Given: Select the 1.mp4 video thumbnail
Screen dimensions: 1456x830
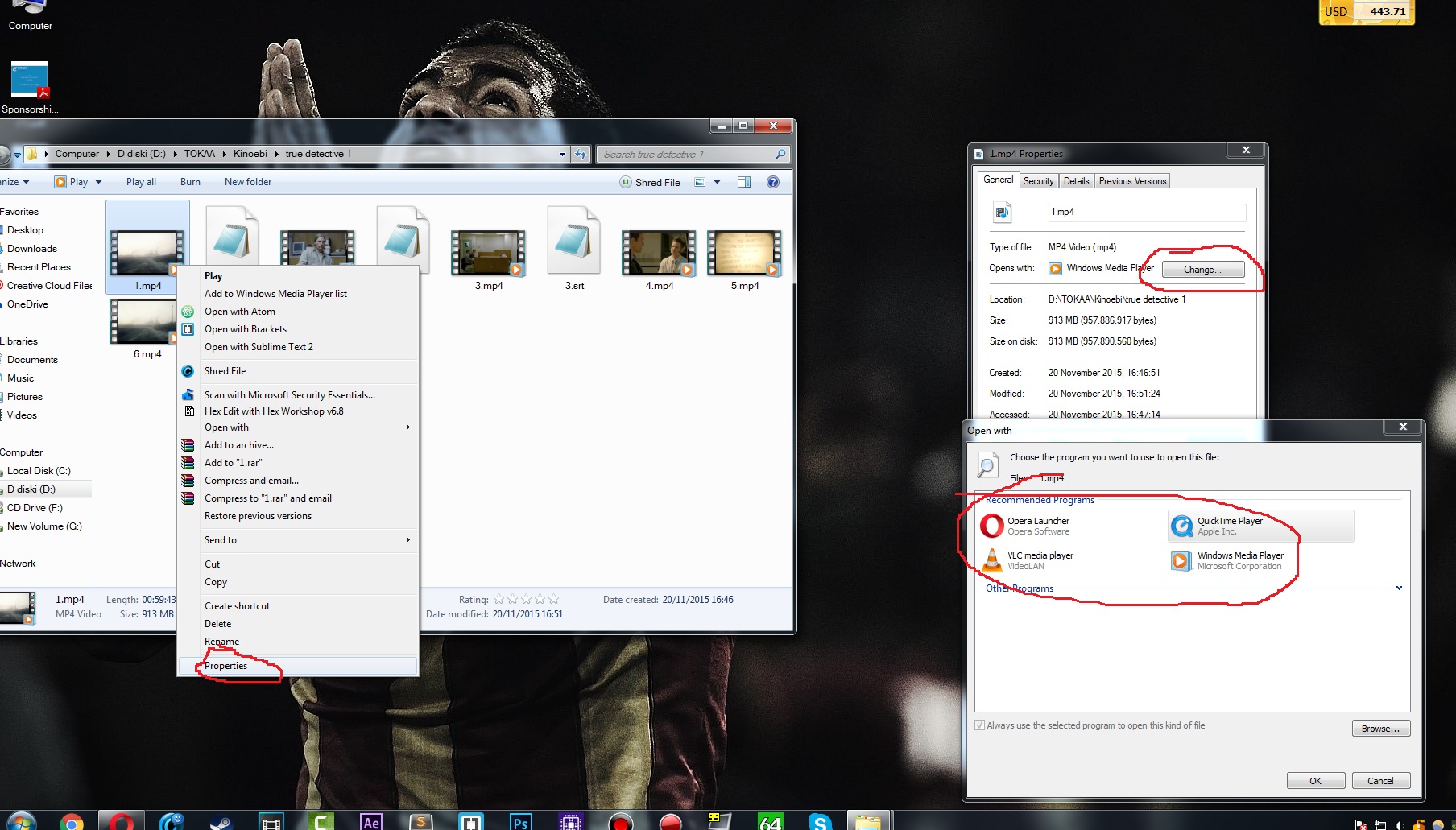Looking at the screenshot, I should (x=147, y=249).
